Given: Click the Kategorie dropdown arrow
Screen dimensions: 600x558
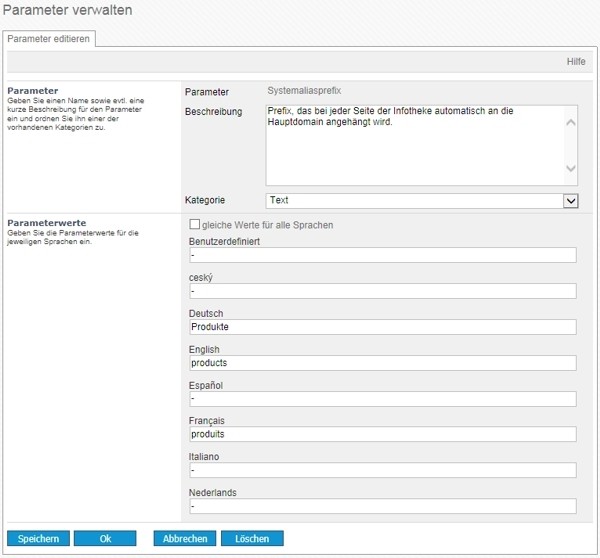Looking at the screenshot, I should [x=571, y=201].
